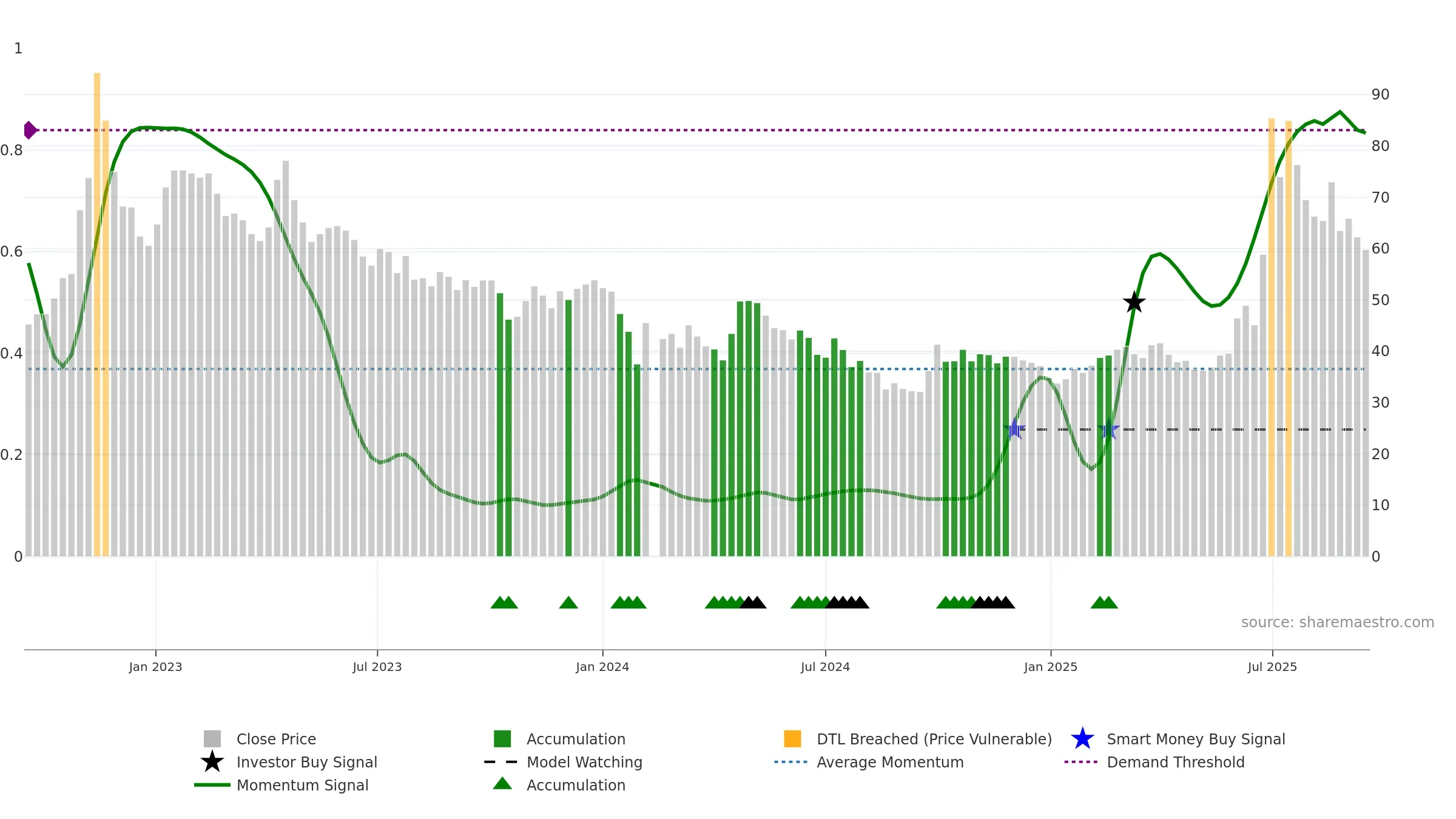Click the Jul 2023 axis label
The width and height of the screenshot is (1456, 819).
[377, 667]
